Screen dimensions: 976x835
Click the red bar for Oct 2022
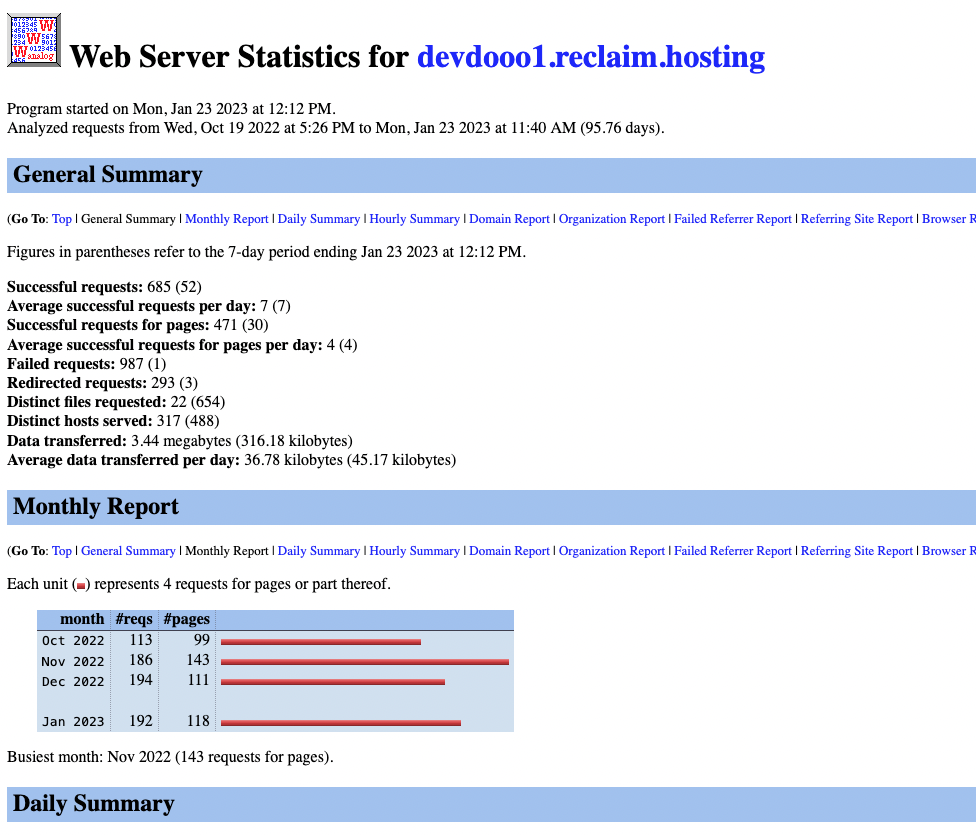click(x=321, y=642)
